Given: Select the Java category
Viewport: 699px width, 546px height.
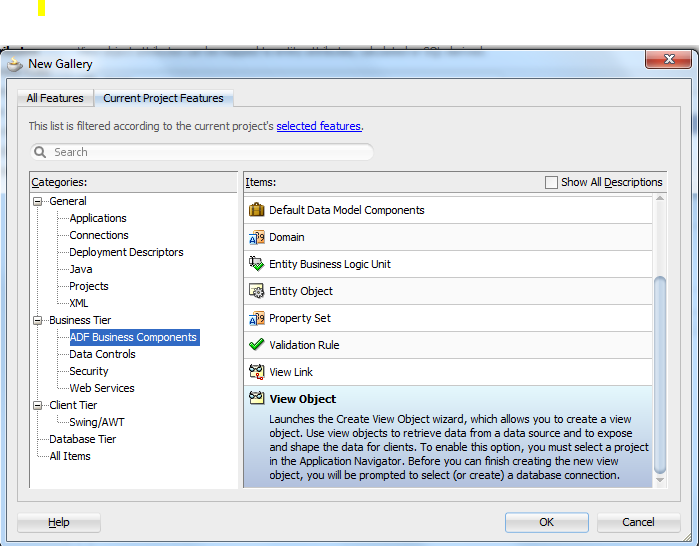Looking at the screenshot, I should (x=81, y=269).
